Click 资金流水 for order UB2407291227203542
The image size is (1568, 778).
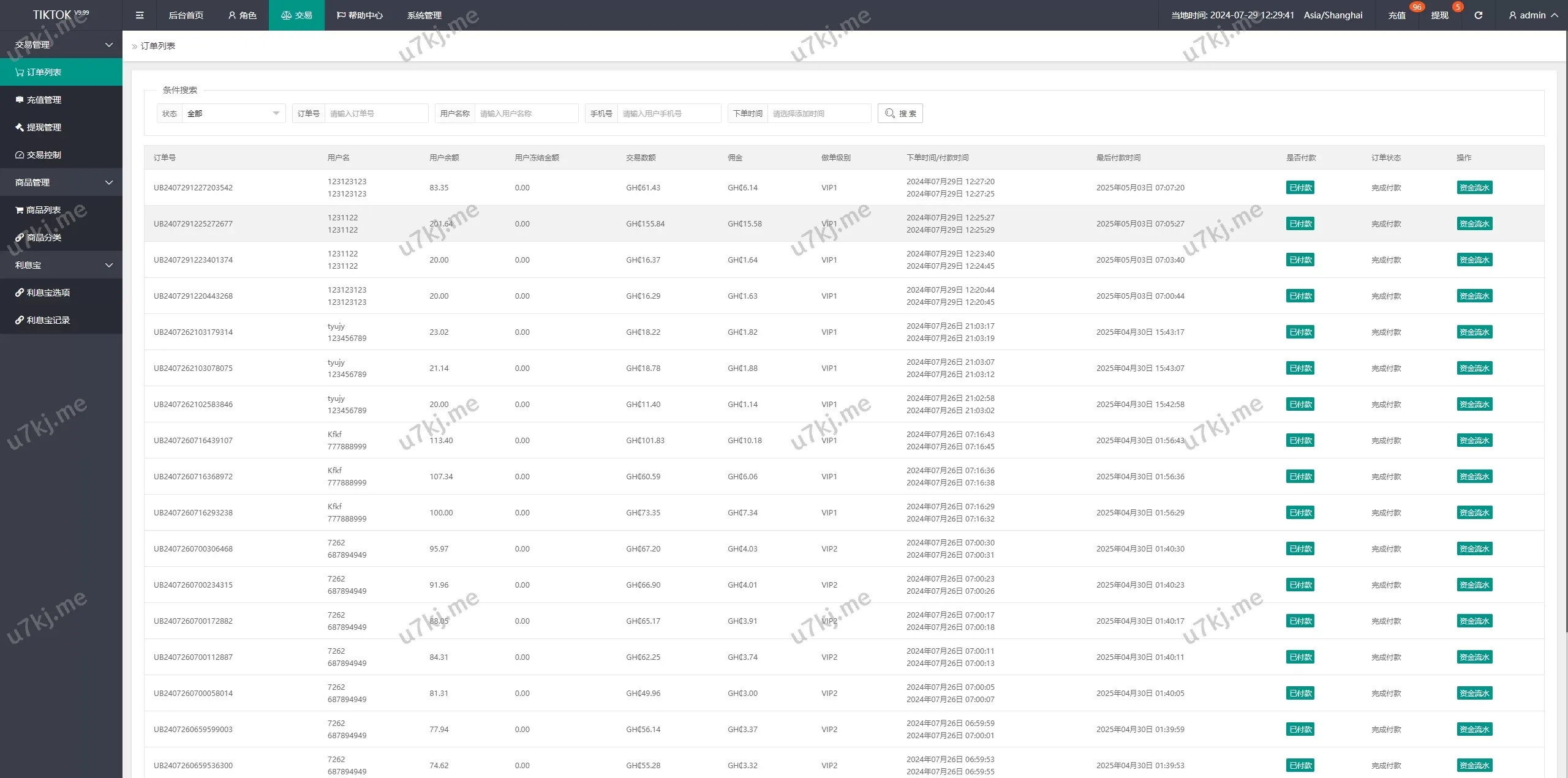[x=1474, y=188]
